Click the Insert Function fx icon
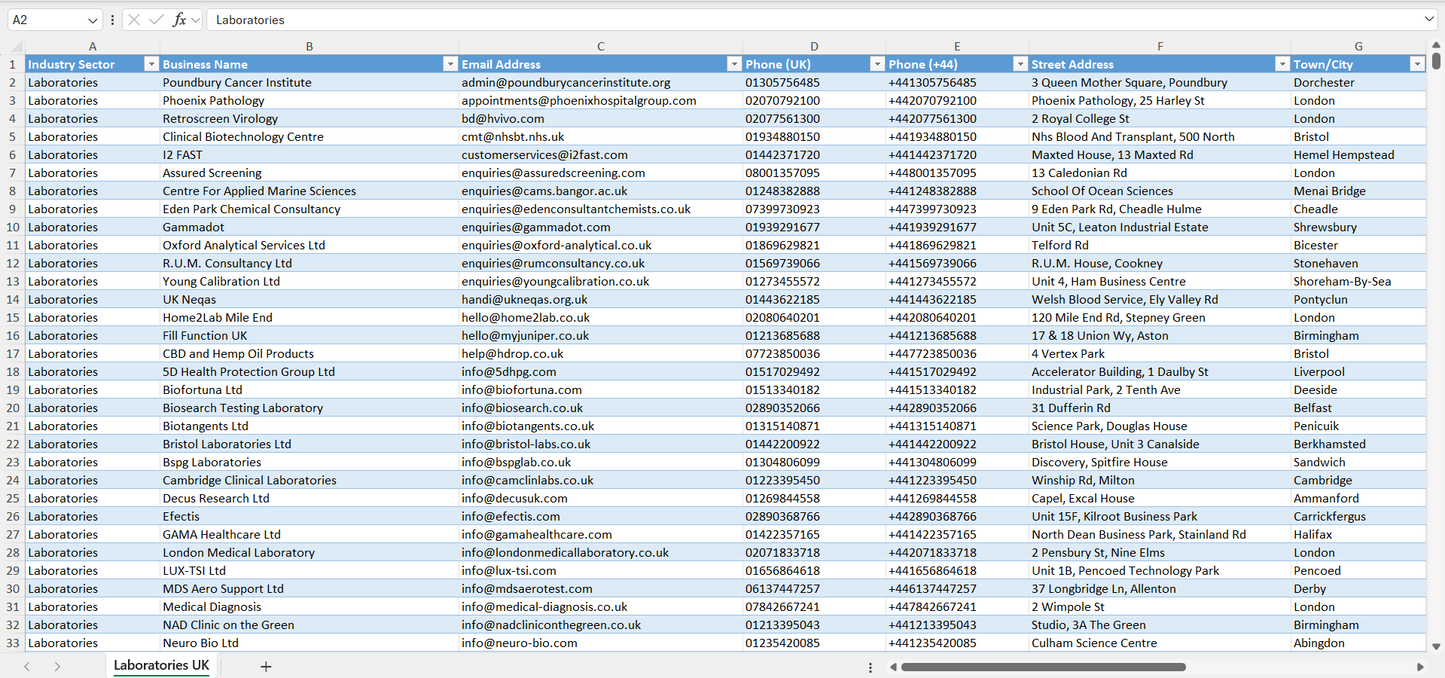The height and width of the screenshot is (678, 1445). coord(179,20)
